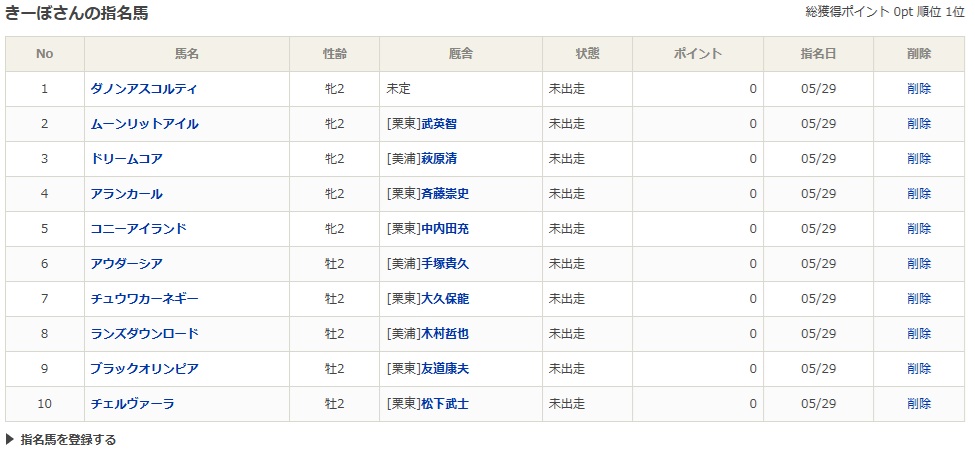This screenshot has width=975, height=450.
Task: Open horse ダノンアスコルティ
Action: [144, 89]
